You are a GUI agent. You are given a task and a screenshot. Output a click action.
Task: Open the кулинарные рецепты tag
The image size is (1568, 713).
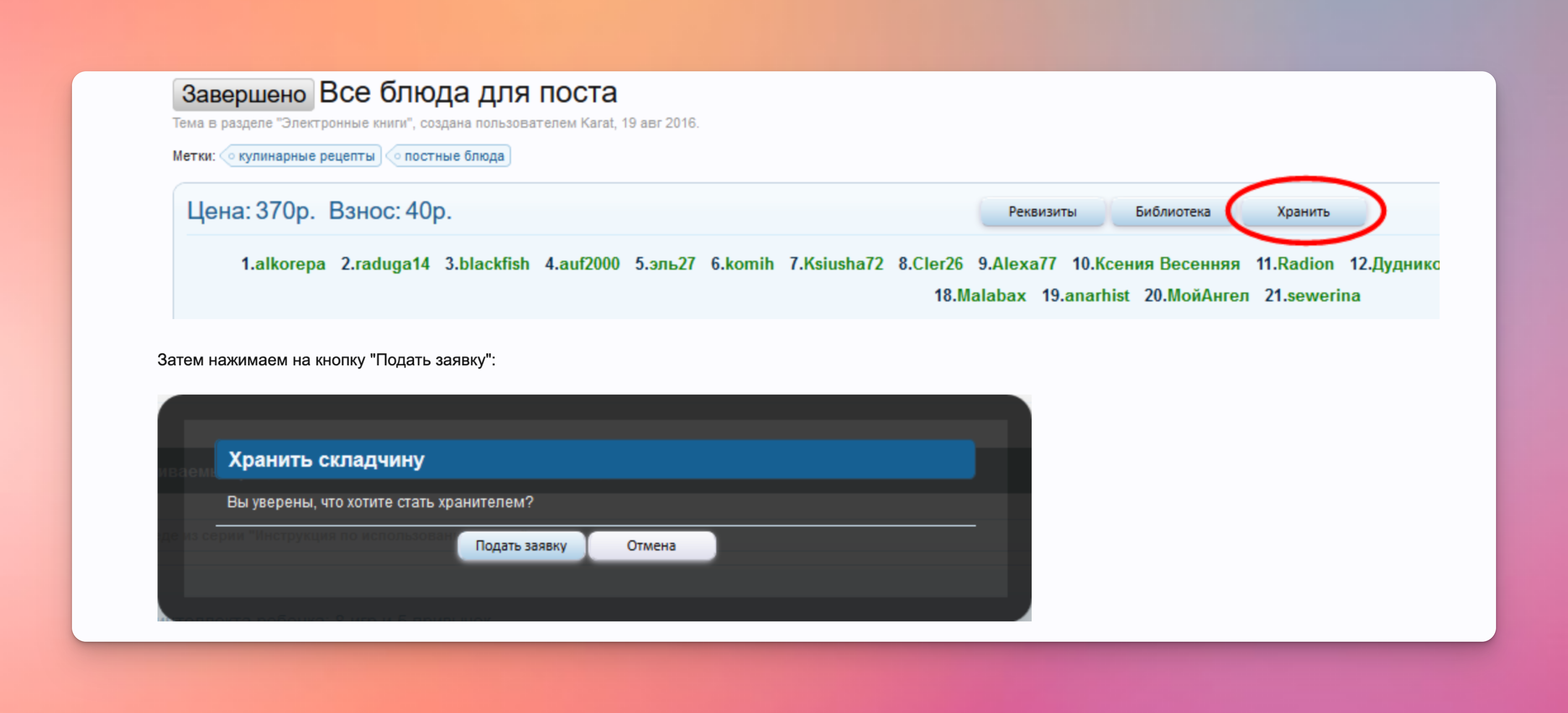(301, 156)
